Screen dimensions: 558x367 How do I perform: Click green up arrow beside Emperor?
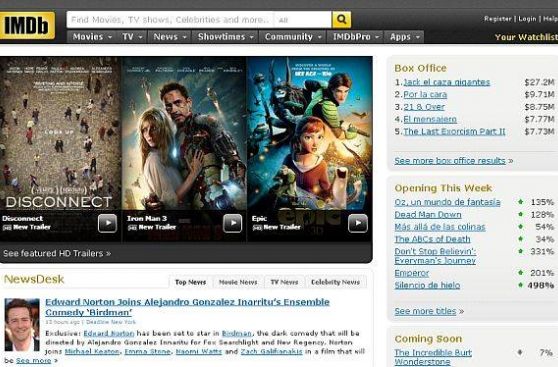click(521, 273)
